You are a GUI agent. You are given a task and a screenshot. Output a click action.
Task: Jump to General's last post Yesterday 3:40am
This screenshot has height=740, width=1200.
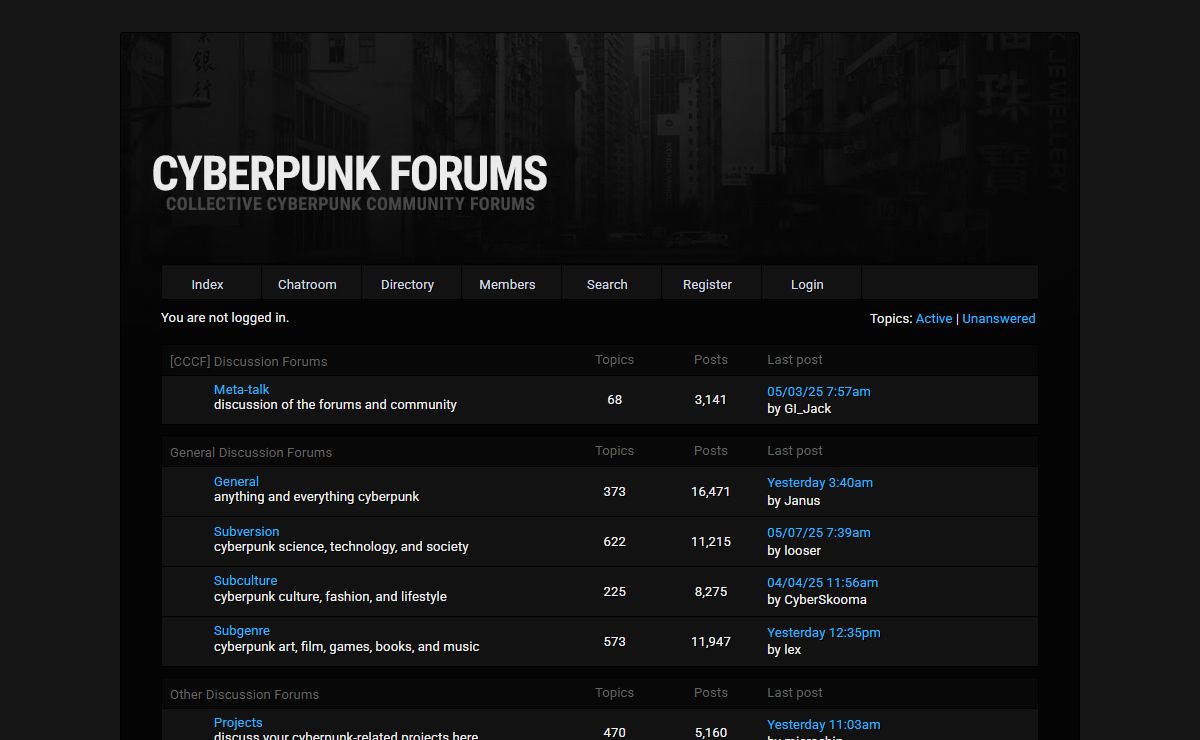[x=819, y=482]
